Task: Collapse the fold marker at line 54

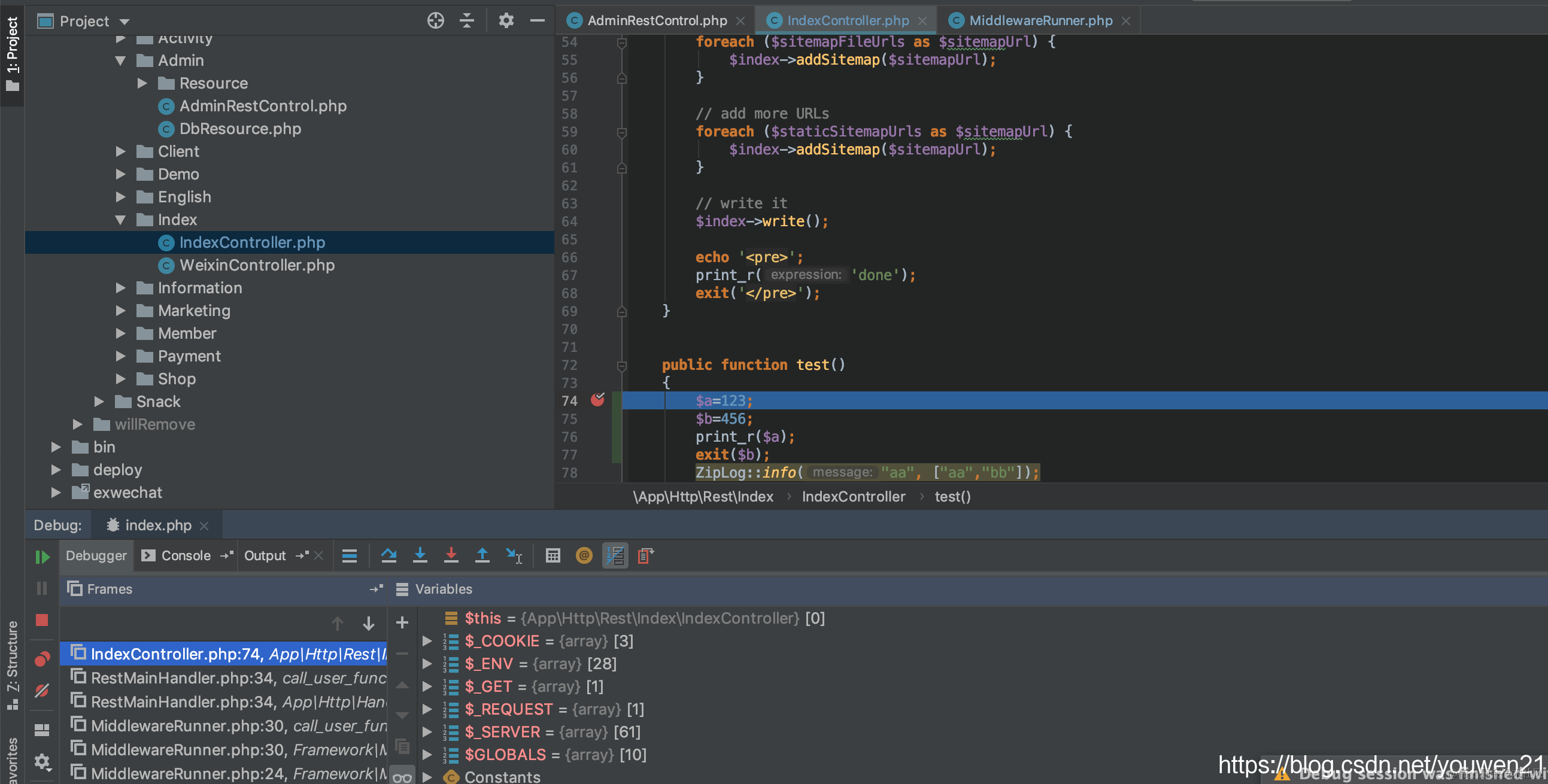Action: click(x=622, y=42)
